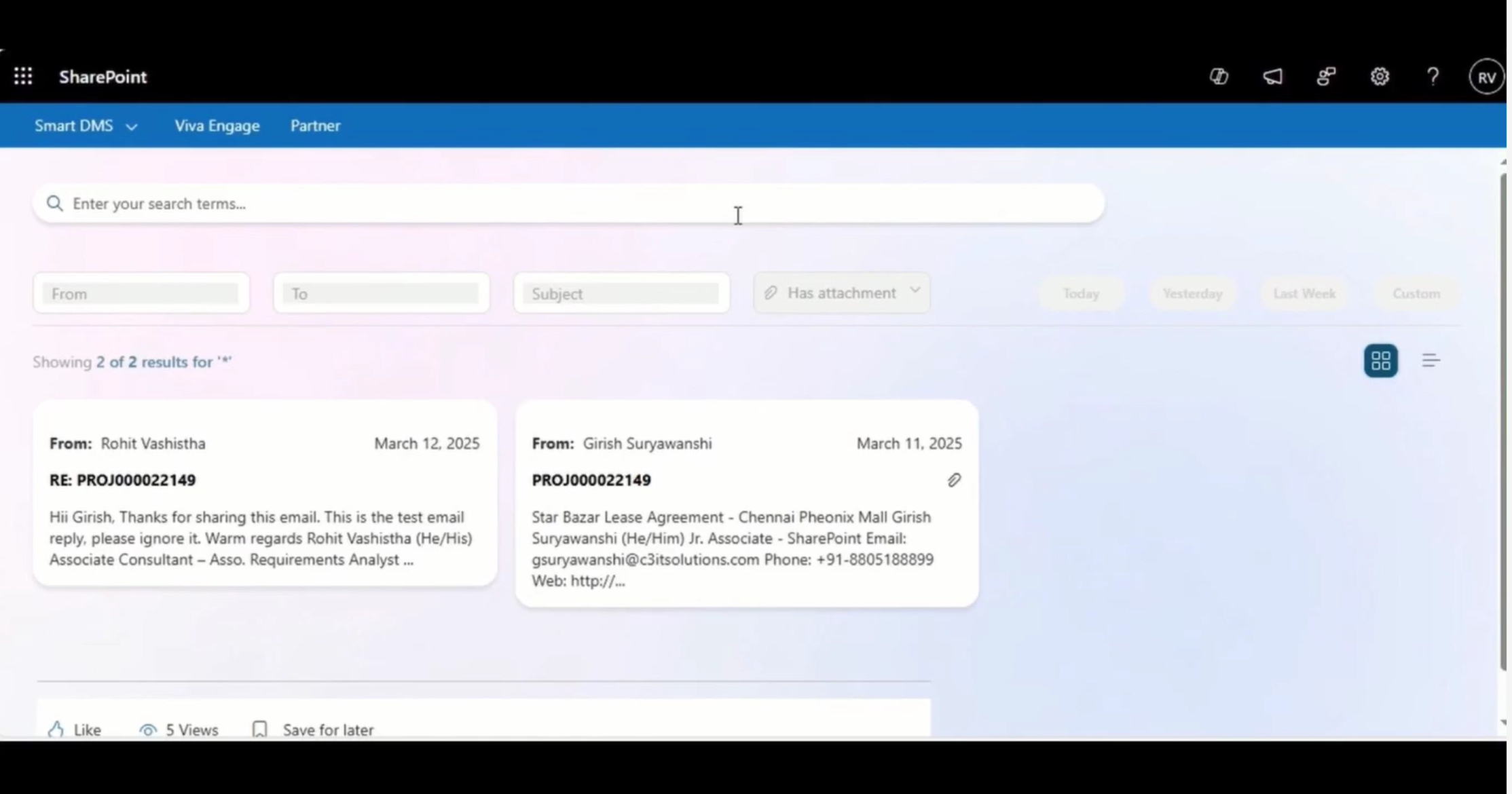Click the Star Bazar Lease Agreement preview
Viewport: 1512px width, 794px height.
[x=733, y=548]
